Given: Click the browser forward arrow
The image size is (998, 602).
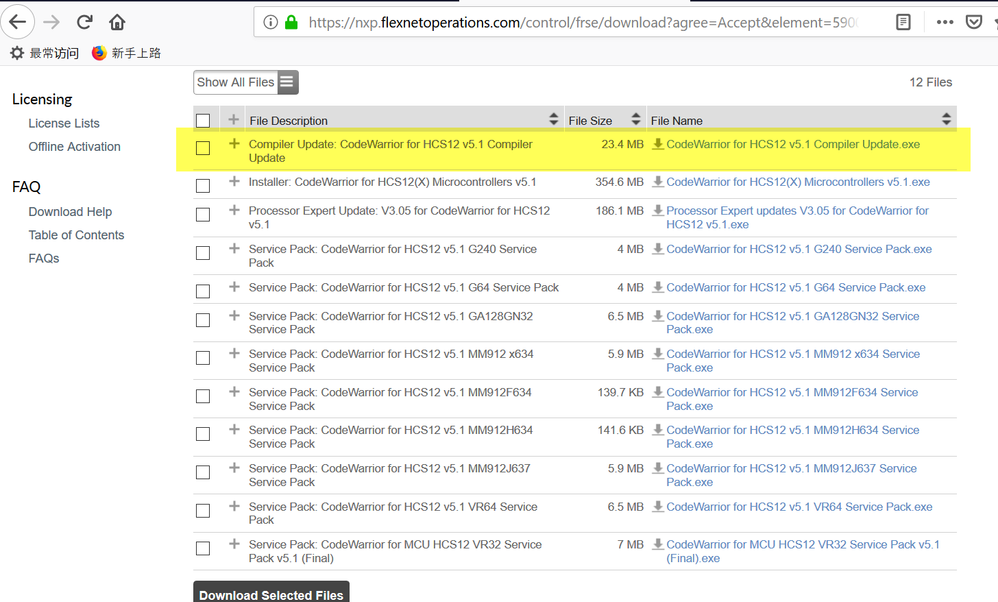Looking at the screenshot, I should [x=52, y=22].
